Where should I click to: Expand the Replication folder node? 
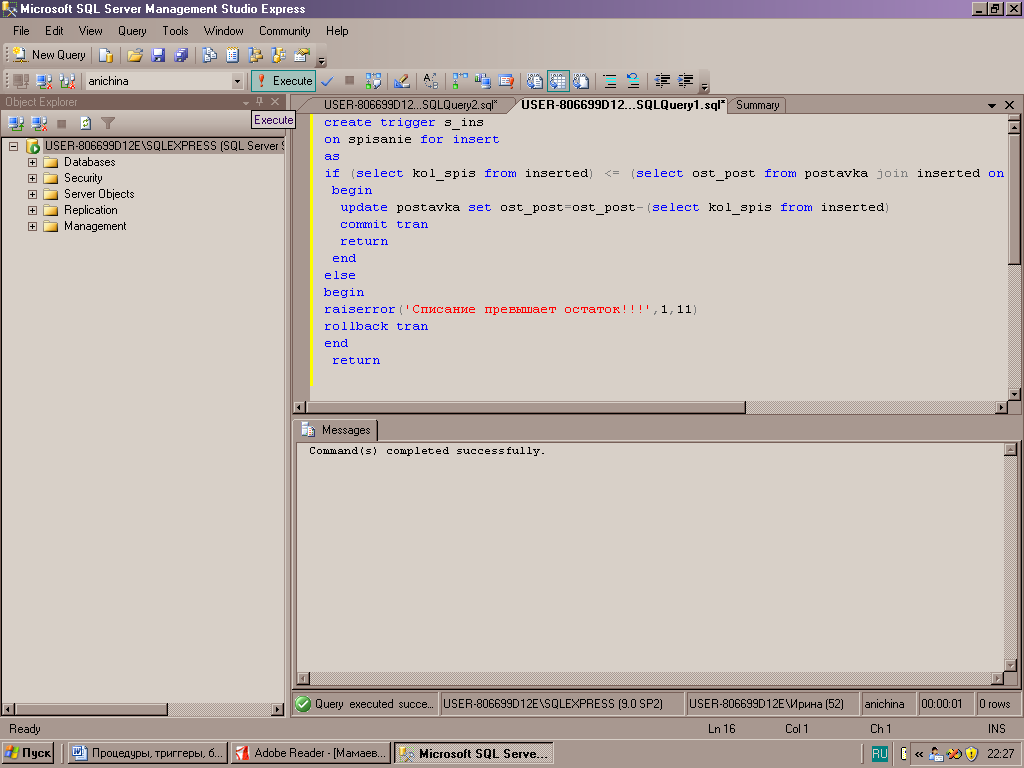[x=32, y=210]
